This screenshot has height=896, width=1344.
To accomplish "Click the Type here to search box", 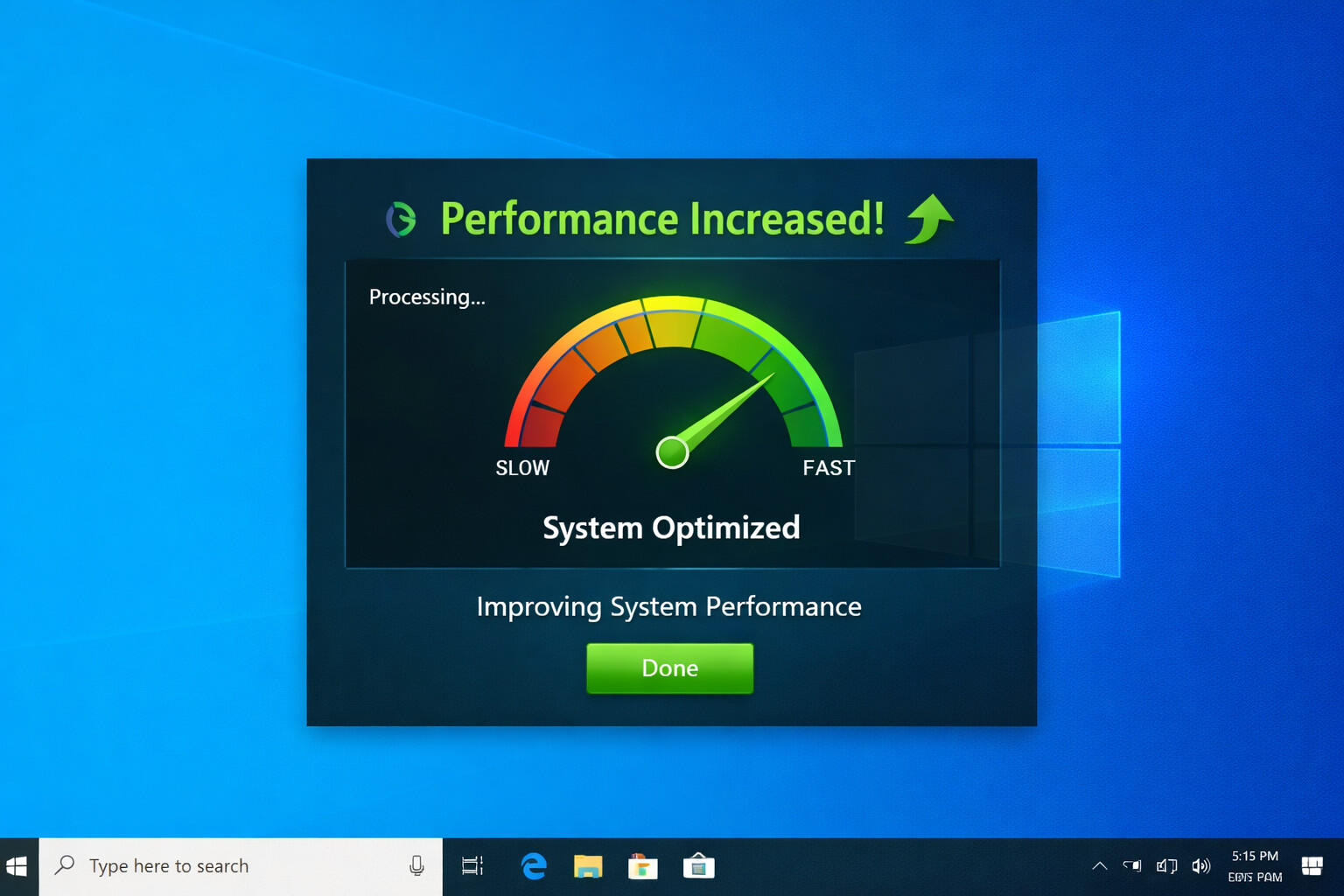I will pyautogui.click(x=219, y=866).
